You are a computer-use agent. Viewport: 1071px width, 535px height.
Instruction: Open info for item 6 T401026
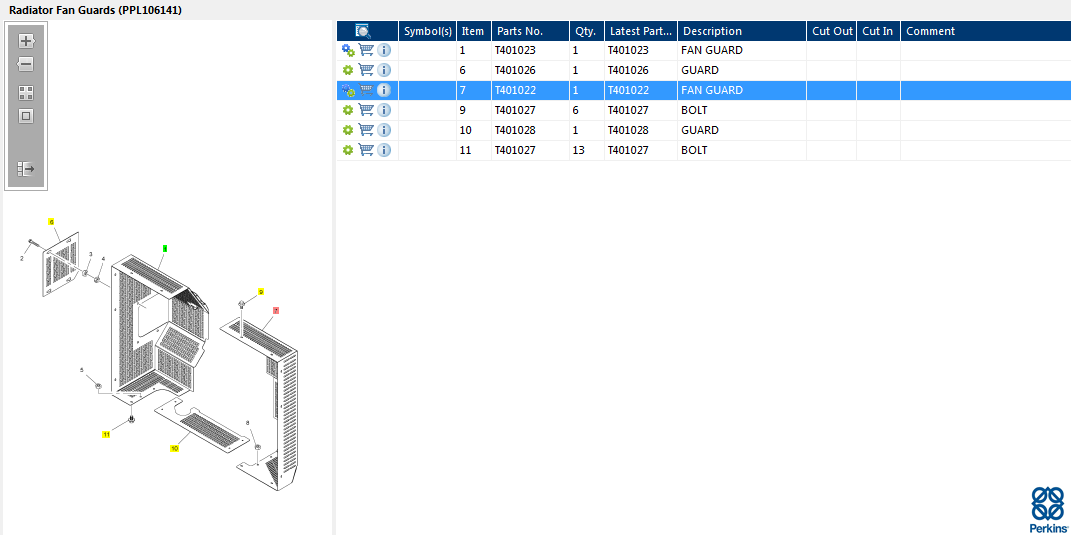tap(384, 70)
